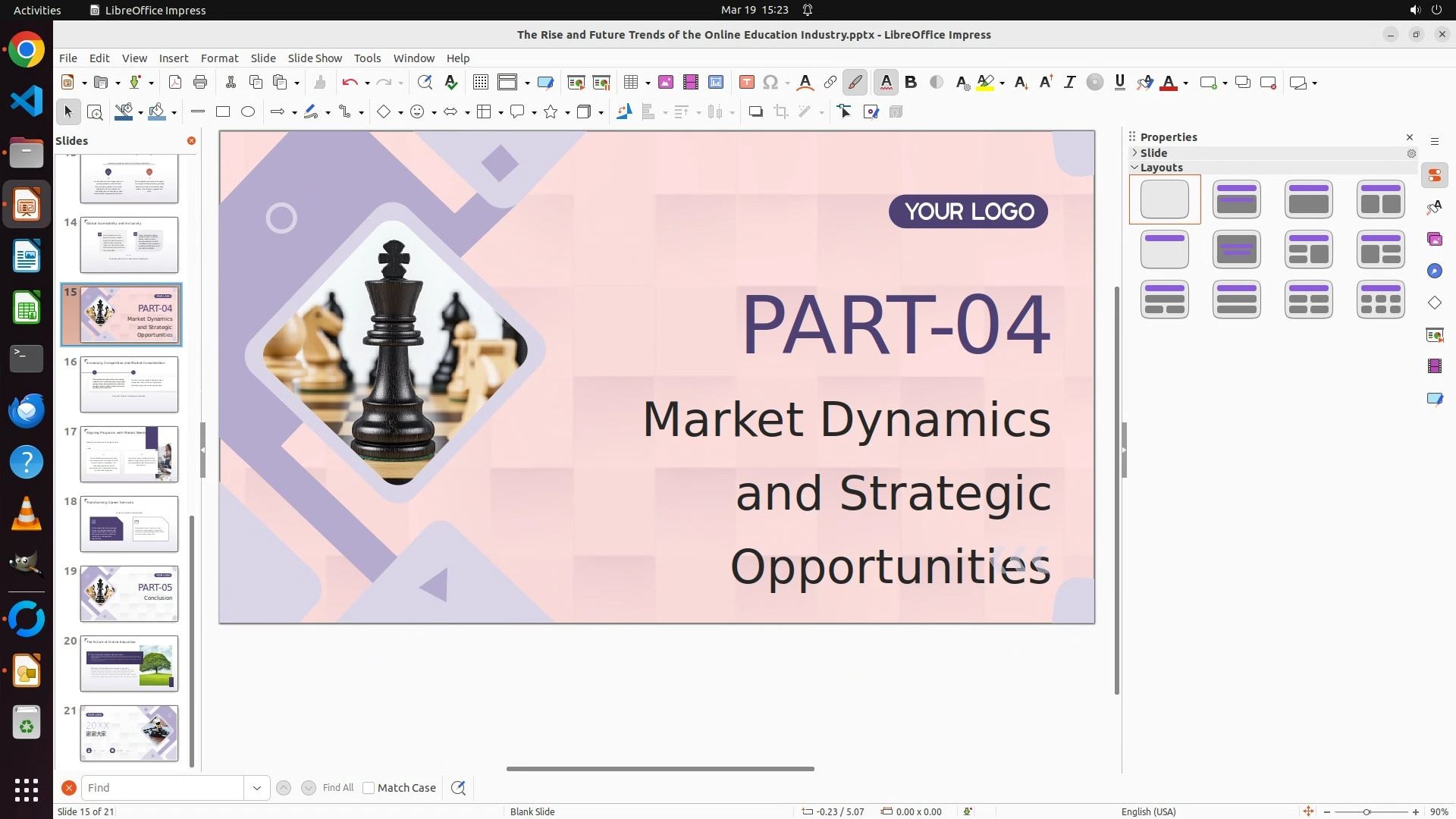Click the Find All button
The height and width of the screenshot is (819, 1456).
(x=338, y=788)
